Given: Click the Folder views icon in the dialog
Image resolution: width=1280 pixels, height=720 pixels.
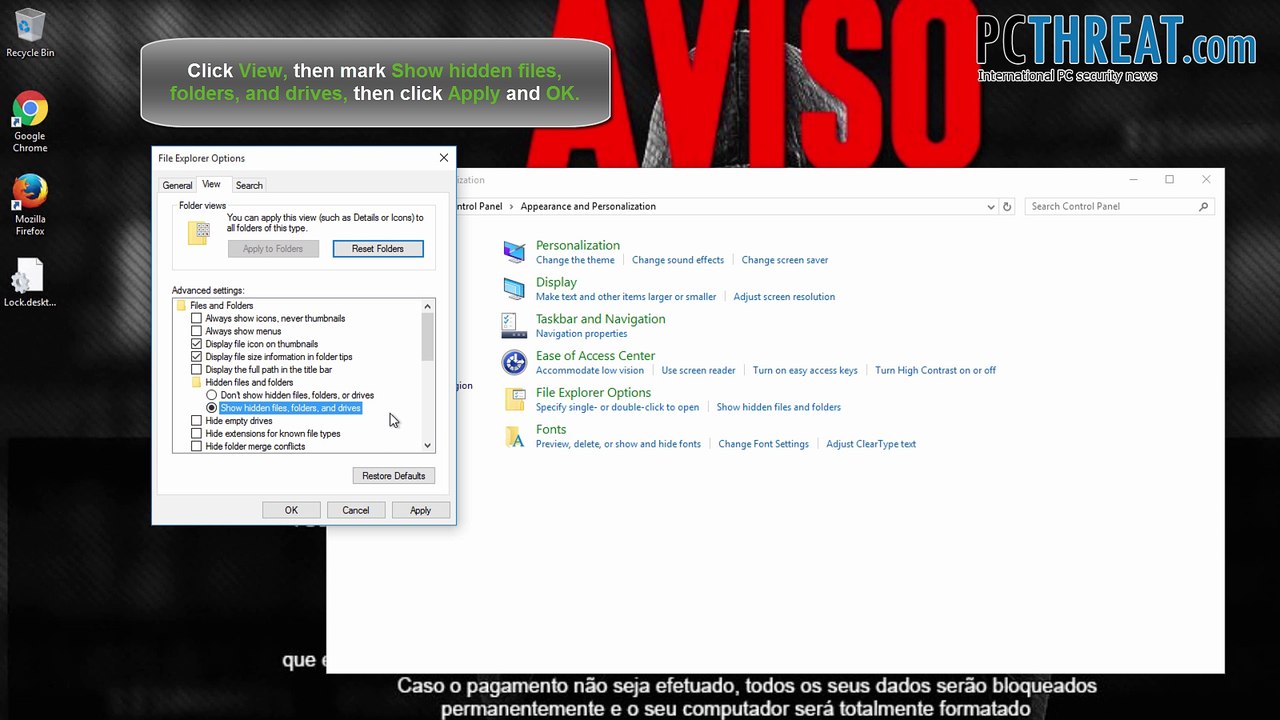Looking at the screenshot, I should [x=199, y=233].
